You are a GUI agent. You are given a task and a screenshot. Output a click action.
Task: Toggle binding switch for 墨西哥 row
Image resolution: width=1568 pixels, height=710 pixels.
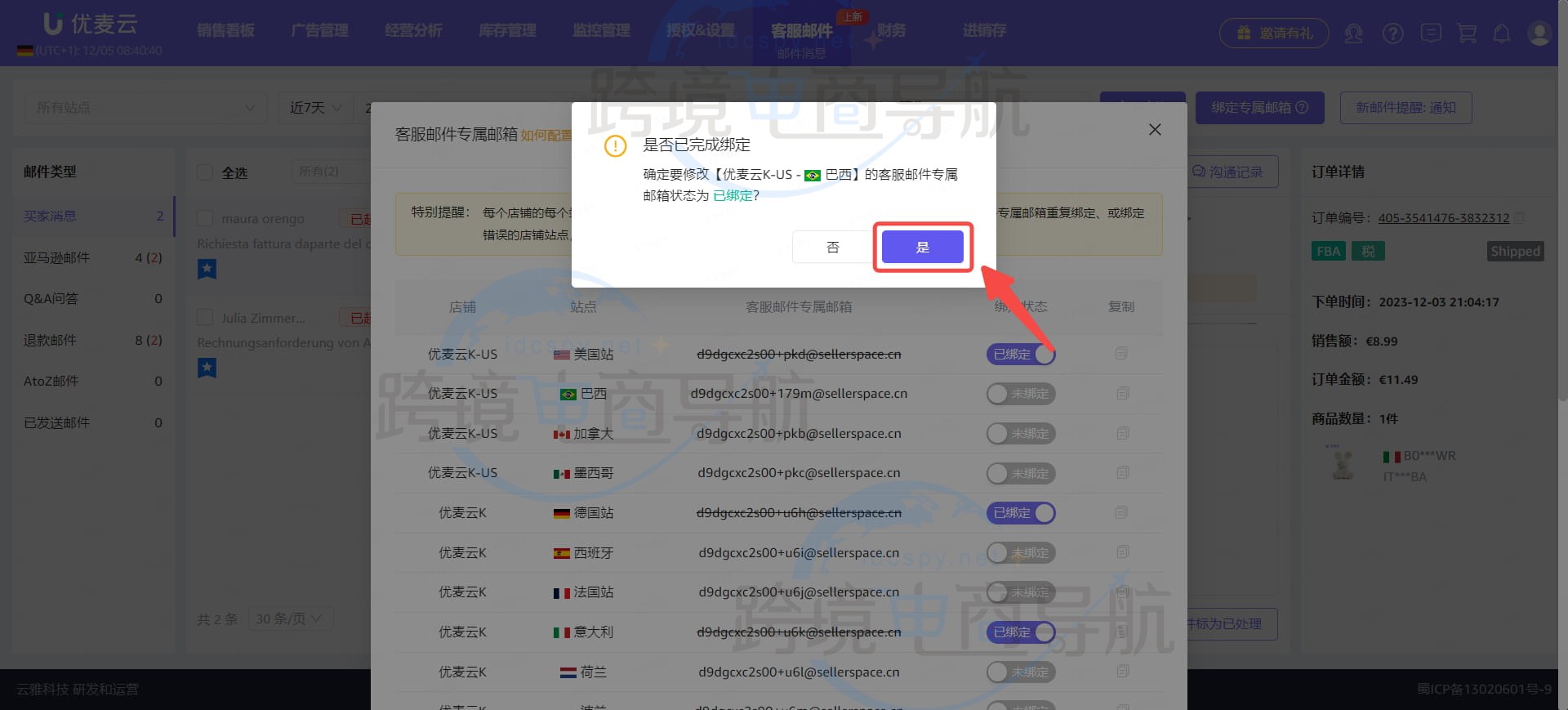coord(1021,473)
